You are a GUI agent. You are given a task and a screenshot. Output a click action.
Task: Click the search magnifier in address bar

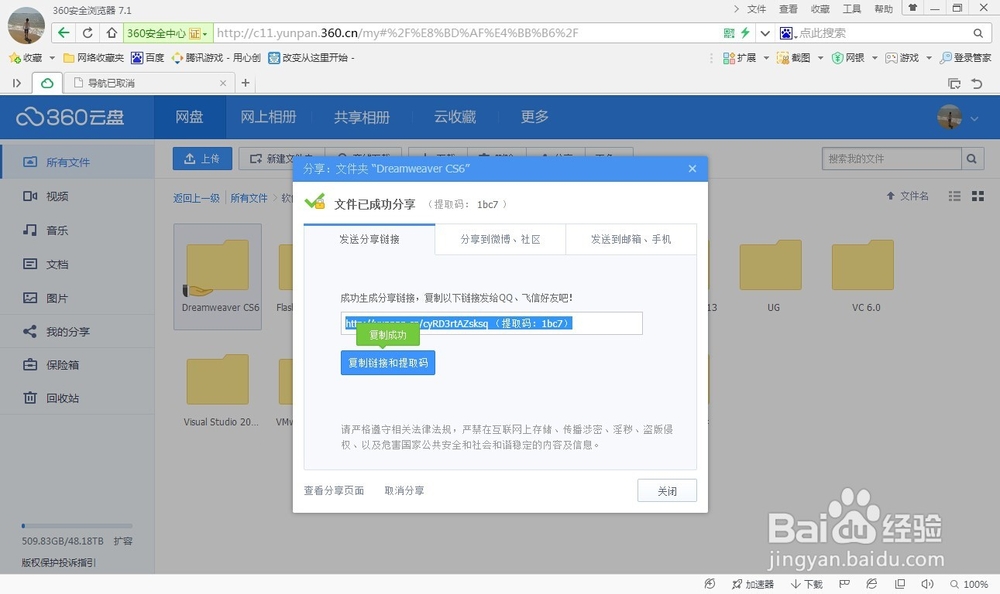pos(978,33)
